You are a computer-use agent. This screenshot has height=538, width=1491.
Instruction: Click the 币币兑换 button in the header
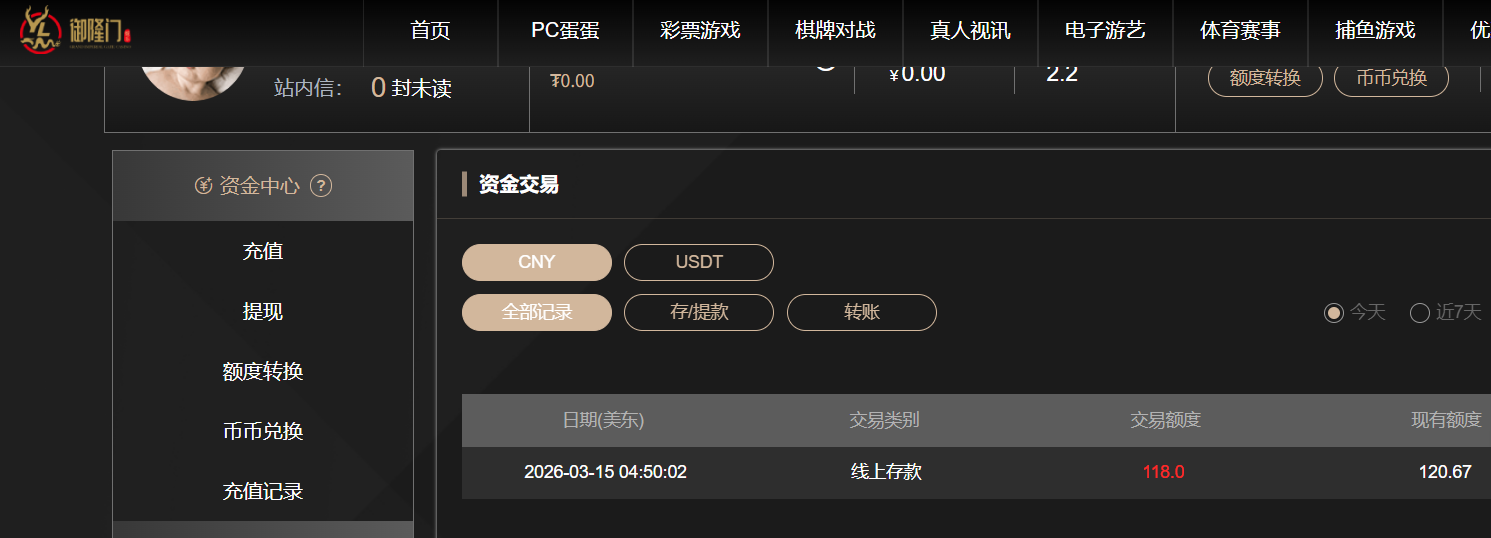(1391, 78)
